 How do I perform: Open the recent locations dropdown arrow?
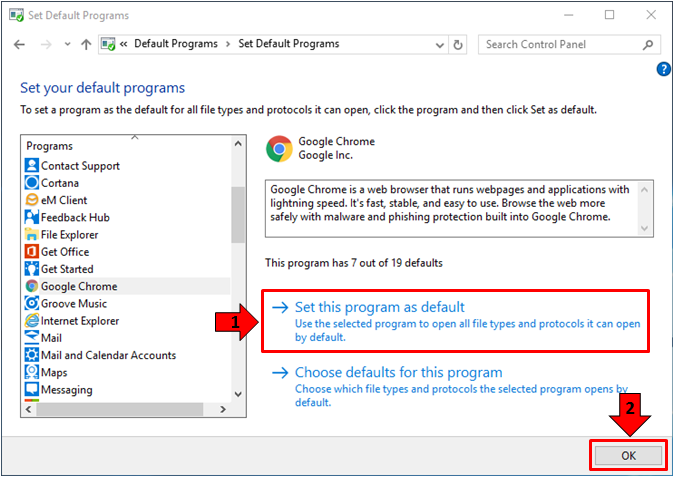pos(66,45)
